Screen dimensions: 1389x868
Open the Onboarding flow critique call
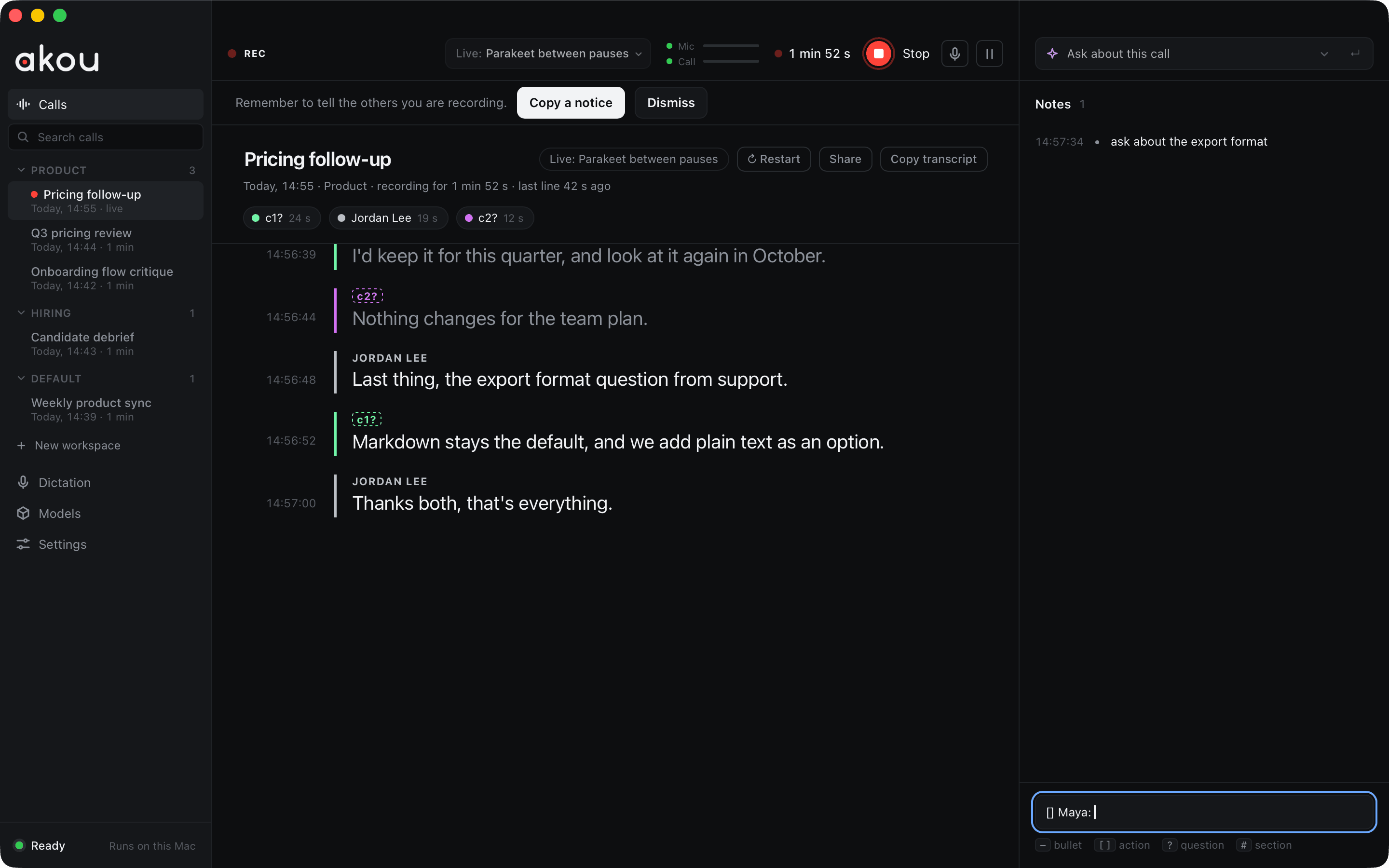click(106, 278)
